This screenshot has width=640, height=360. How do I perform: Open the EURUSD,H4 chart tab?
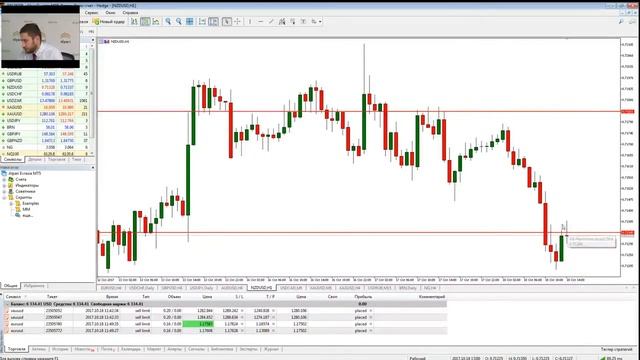click(111, 288)
